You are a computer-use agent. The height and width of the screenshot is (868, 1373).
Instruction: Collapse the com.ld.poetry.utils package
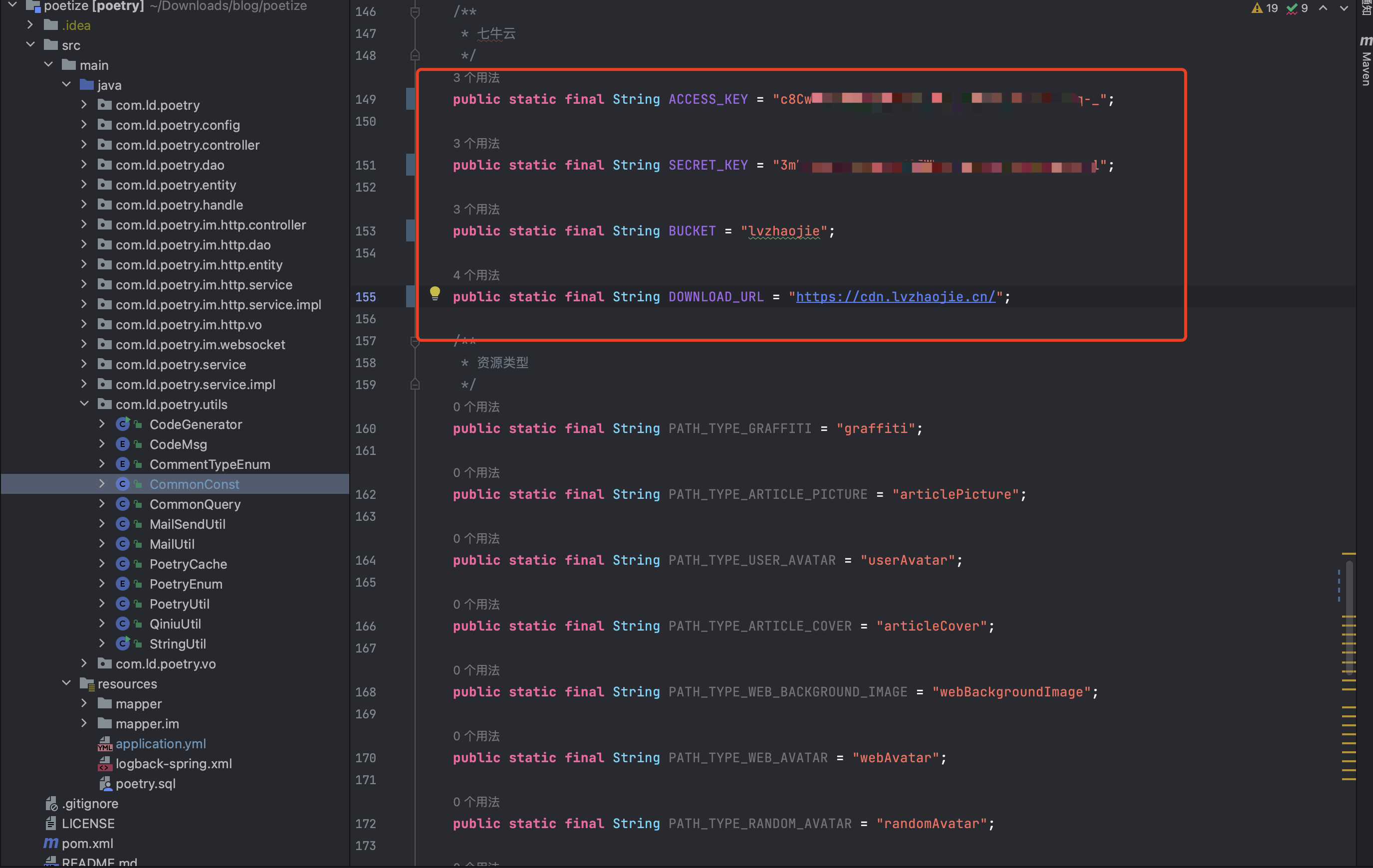(x=84, y=404)
